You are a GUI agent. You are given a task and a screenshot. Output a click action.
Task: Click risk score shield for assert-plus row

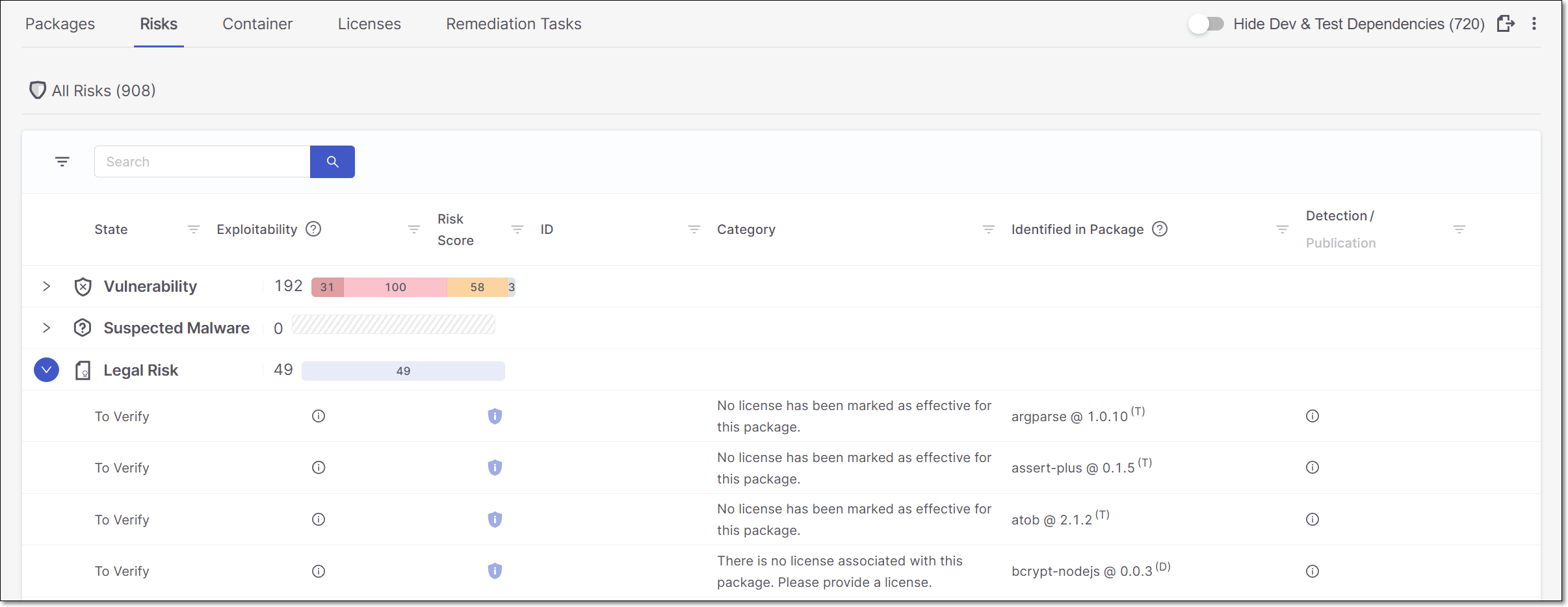[495, 467]
